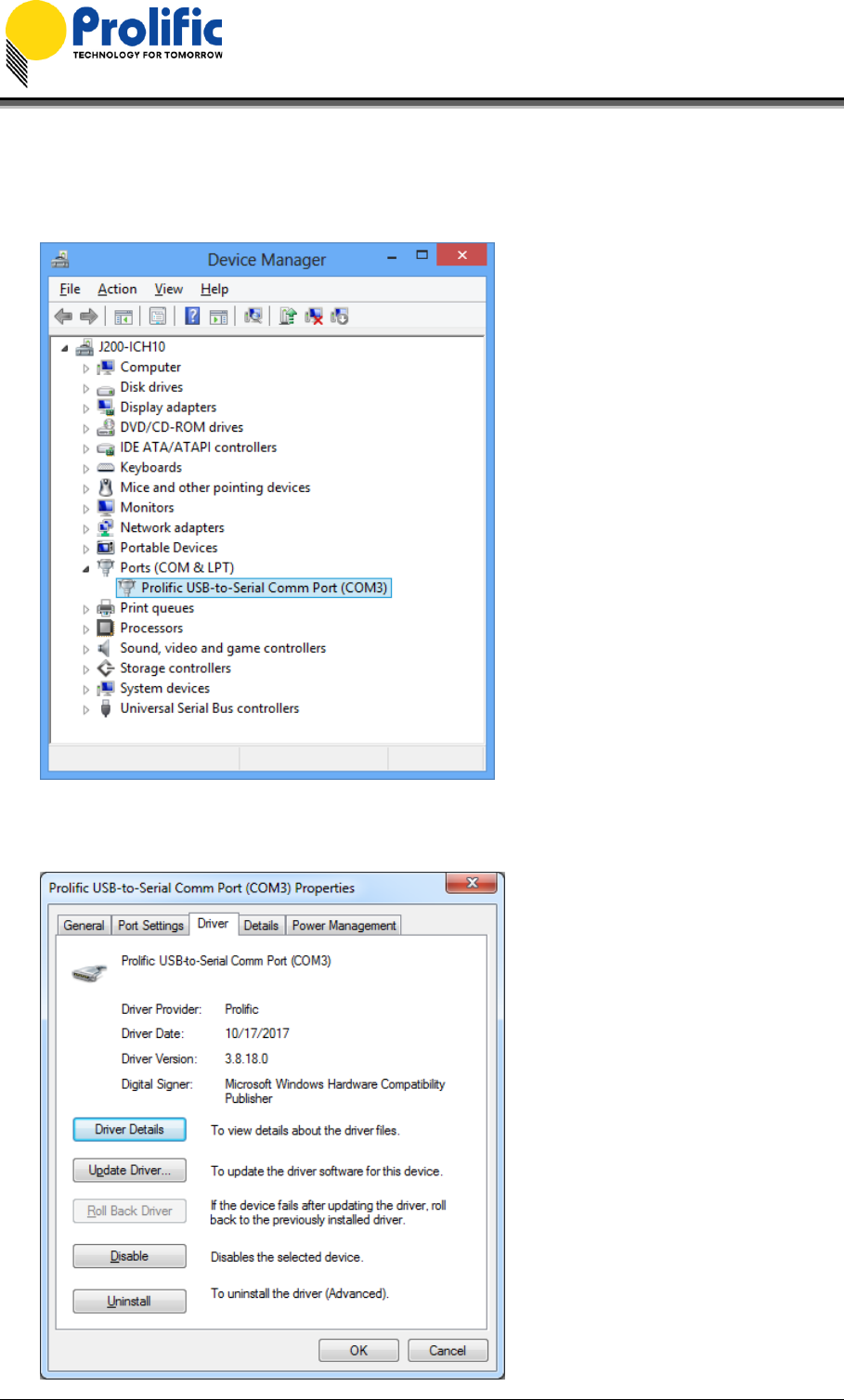Click the Uninstall button
This screenshot has height=1400, width=844.
[129, 1301]
